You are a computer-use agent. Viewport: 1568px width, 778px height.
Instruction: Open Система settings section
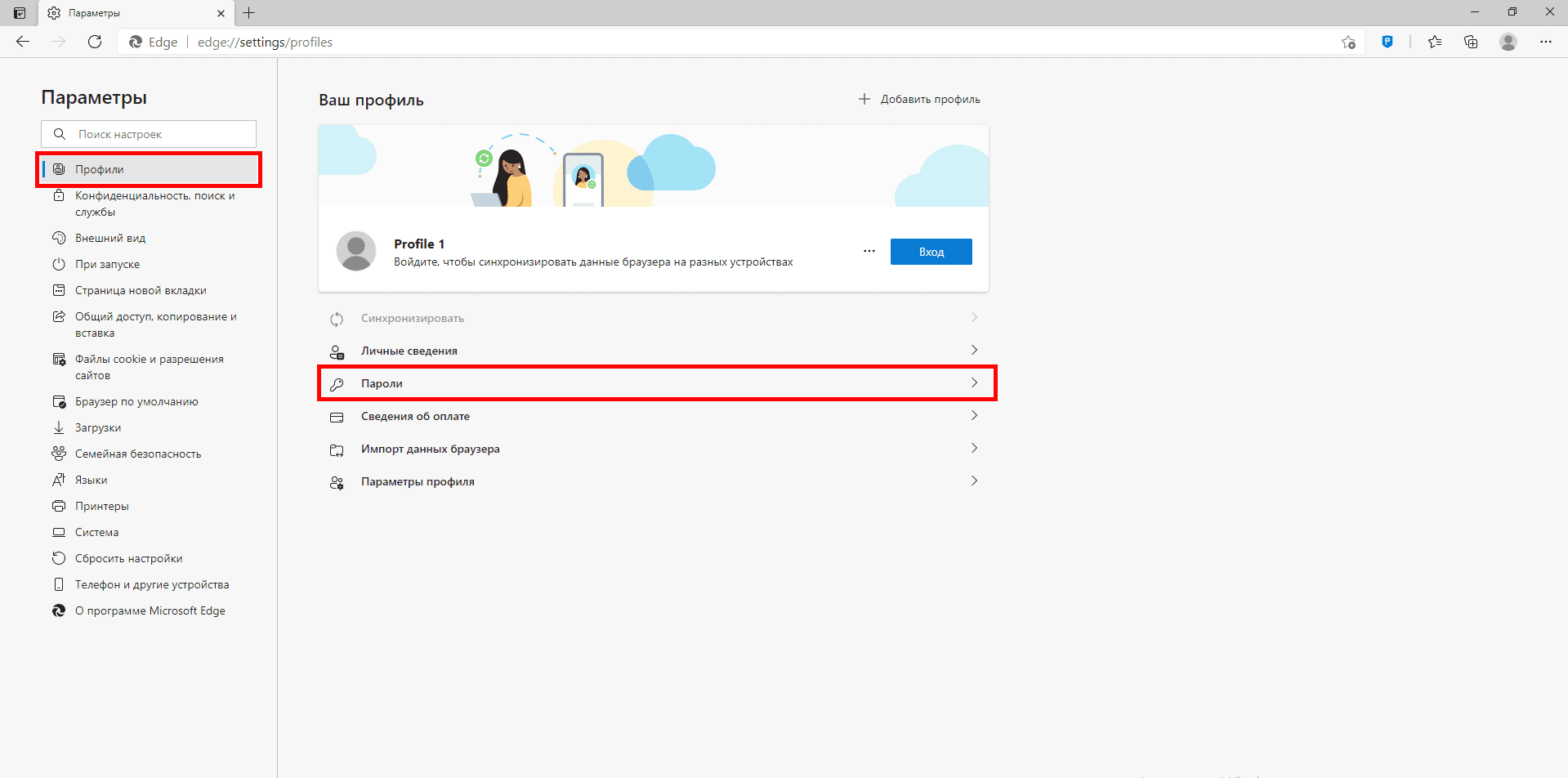pyautogui.click(x=96, y=531)
